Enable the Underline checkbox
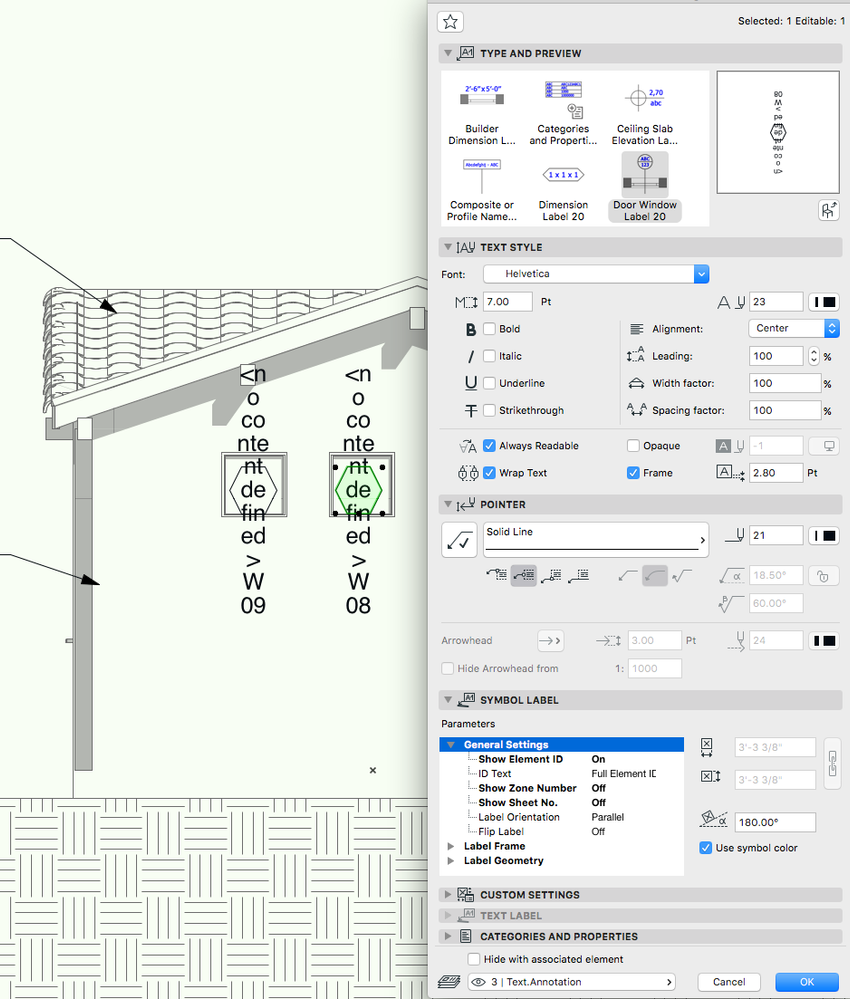Screen dimensions: 850x999 [x=489, y=383]
